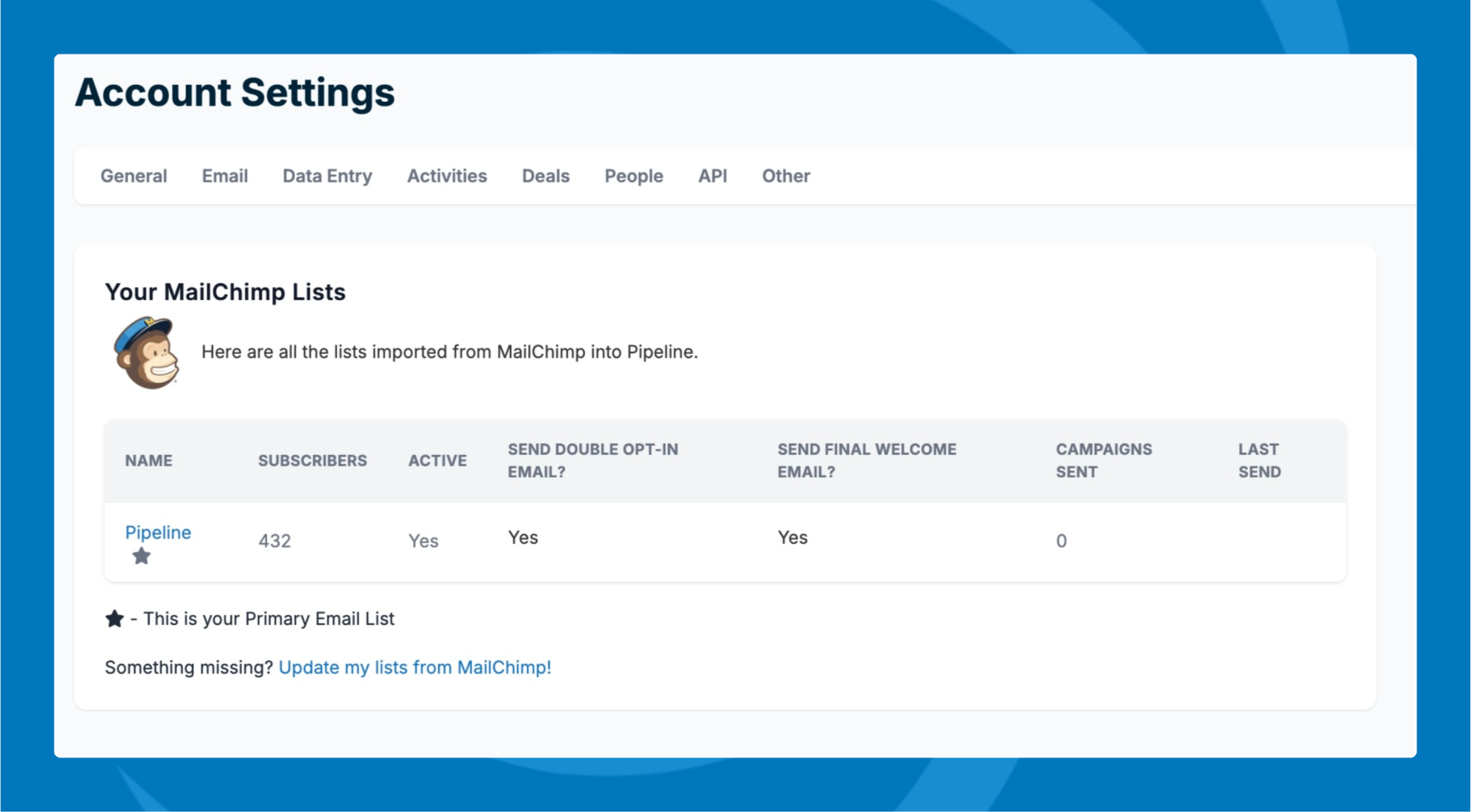The width and height of the screenshot is (1471, 812).
Task: Click the Campaigns Sent column header
Action: [1104, 460]
